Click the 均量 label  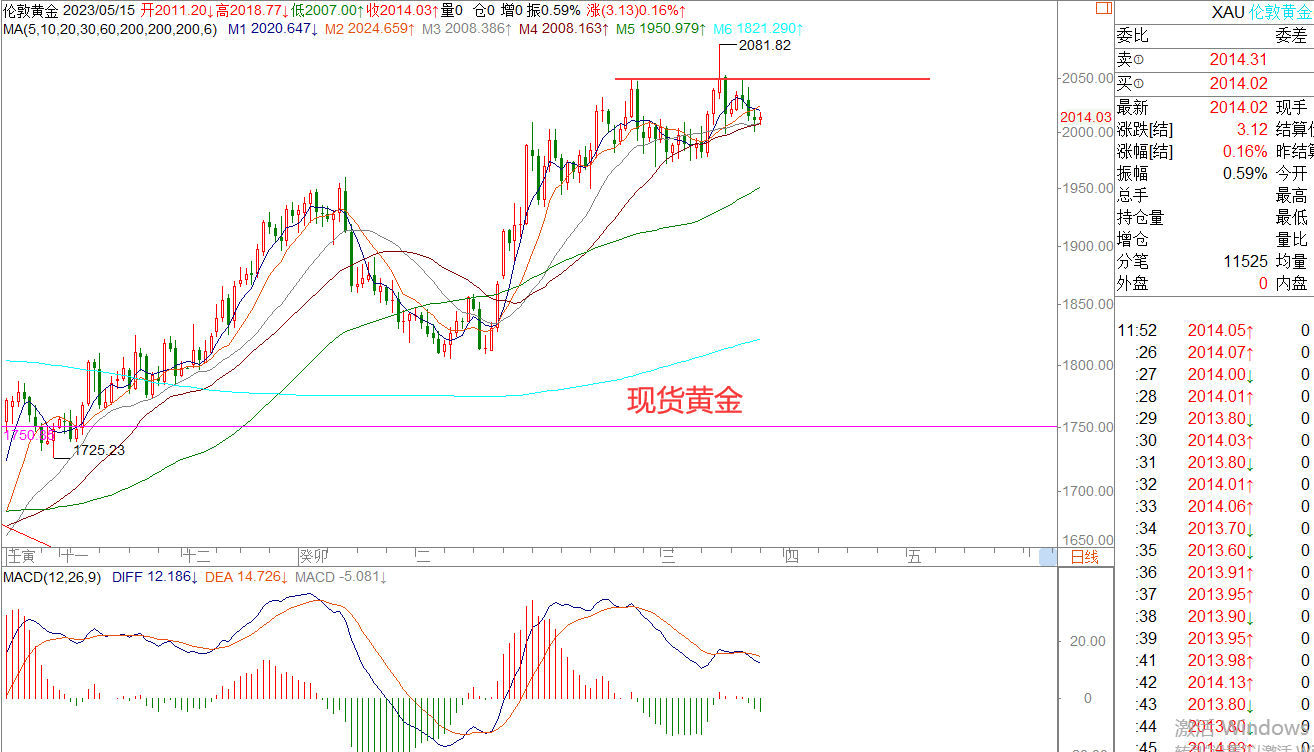click(1292, 262)
